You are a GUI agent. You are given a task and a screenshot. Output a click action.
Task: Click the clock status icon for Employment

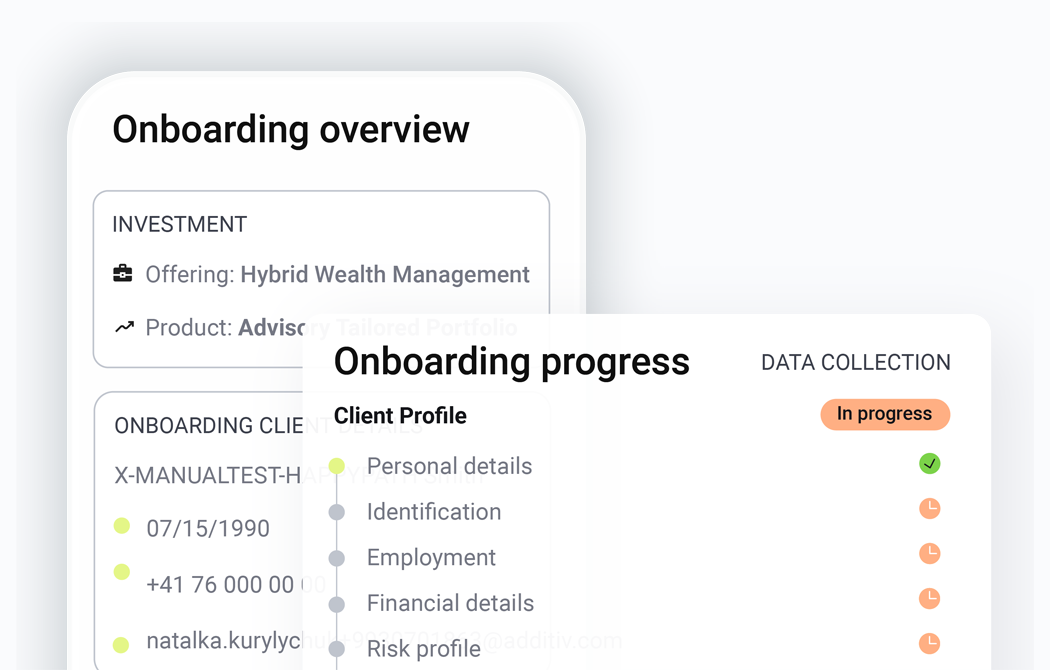(x=929, y=554)
